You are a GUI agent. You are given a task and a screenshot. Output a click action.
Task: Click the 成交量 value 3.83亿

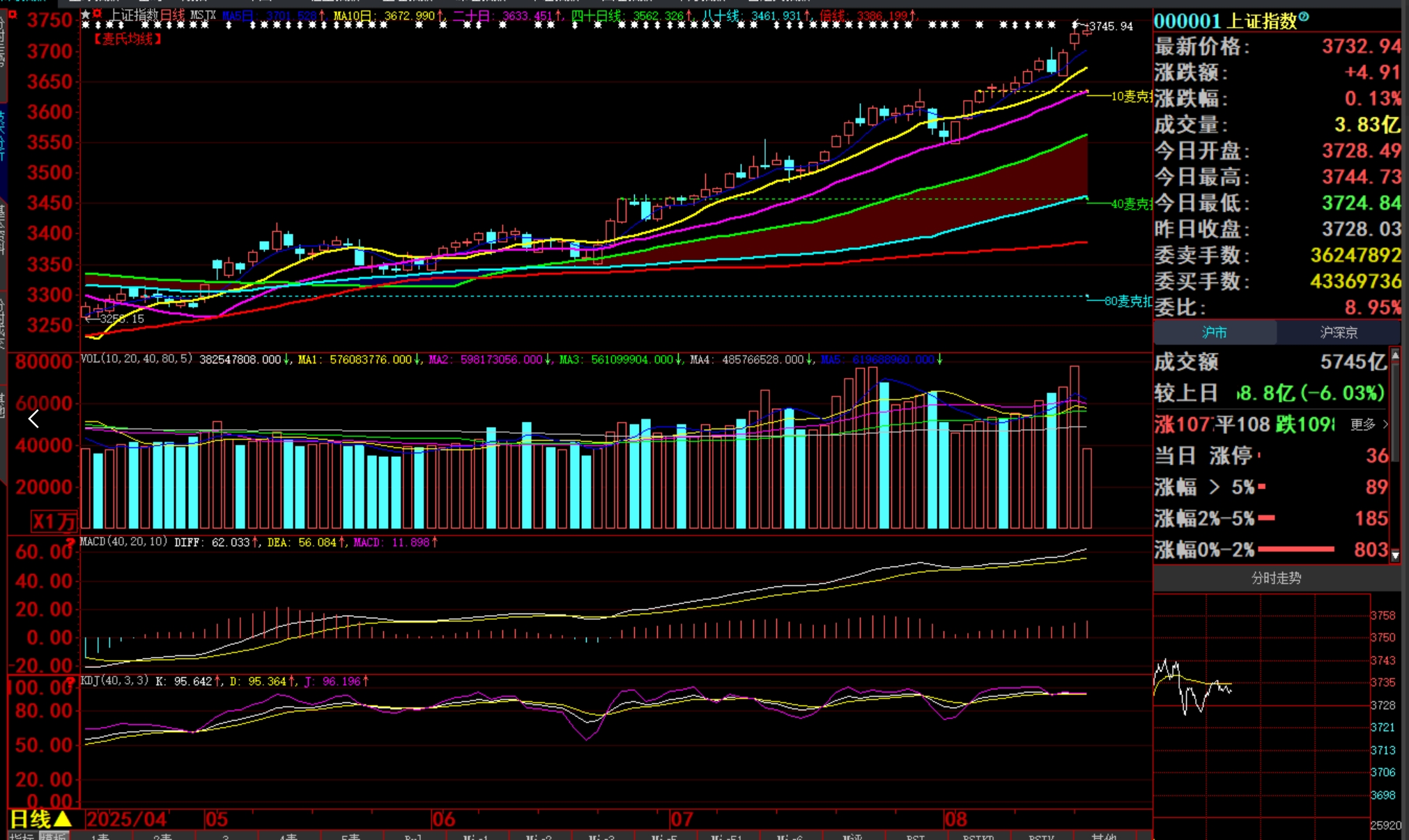(1366, 125)
